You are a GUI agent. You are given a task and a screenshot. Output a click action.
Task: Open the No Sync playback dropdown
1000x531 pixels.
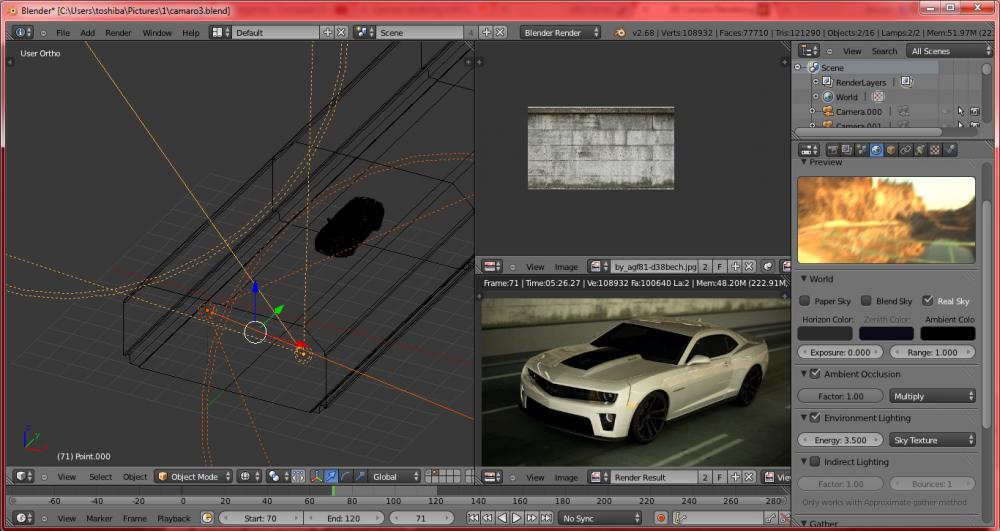[599, 518]
